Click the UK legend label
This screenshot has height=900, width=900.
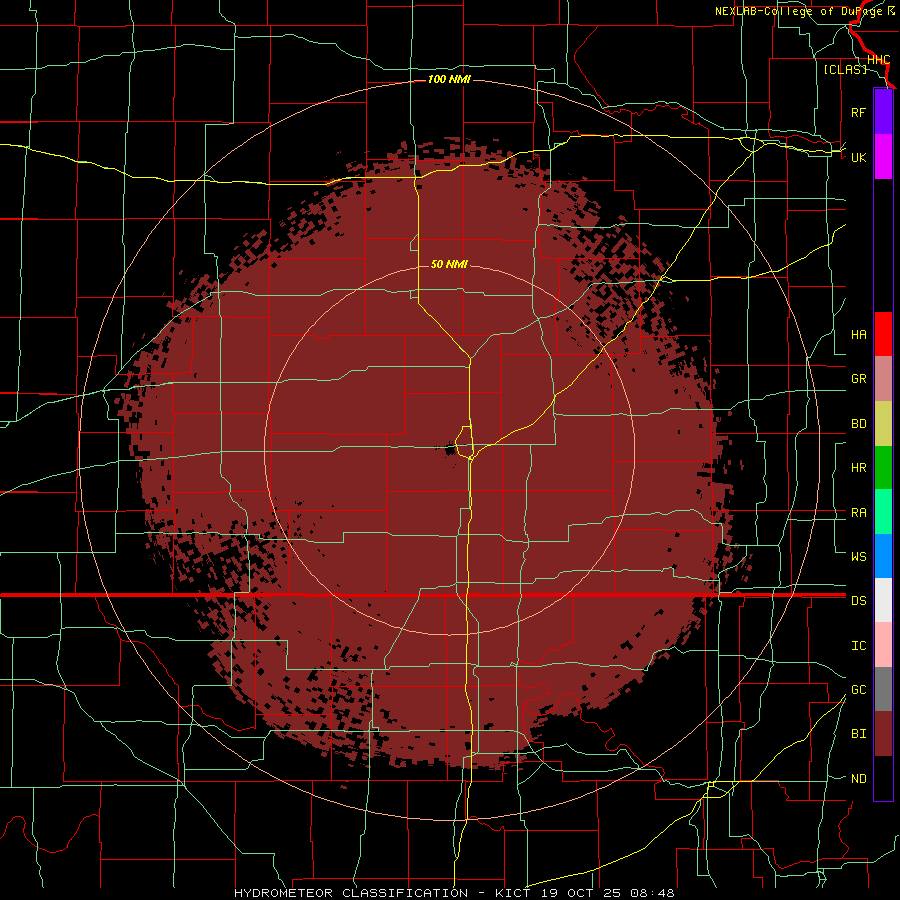click(x=858, y=157)
